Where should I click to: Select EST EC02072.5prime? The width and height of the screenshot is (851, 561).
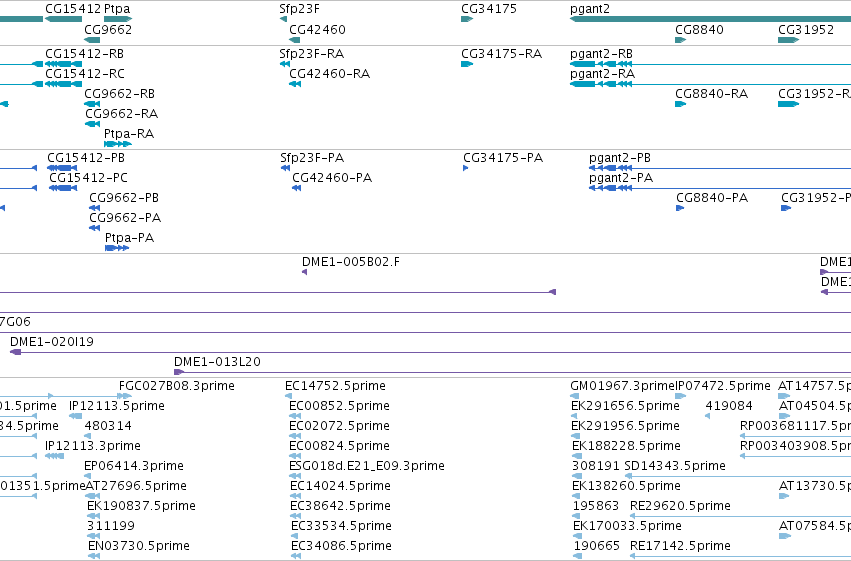click(295, 436)
